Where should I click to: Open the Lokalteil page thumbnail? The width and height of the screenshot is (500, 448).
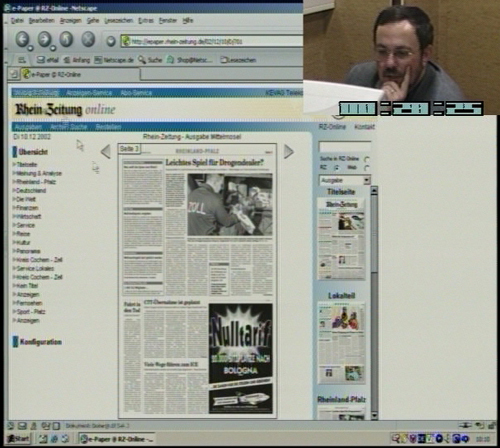point(341,343)
